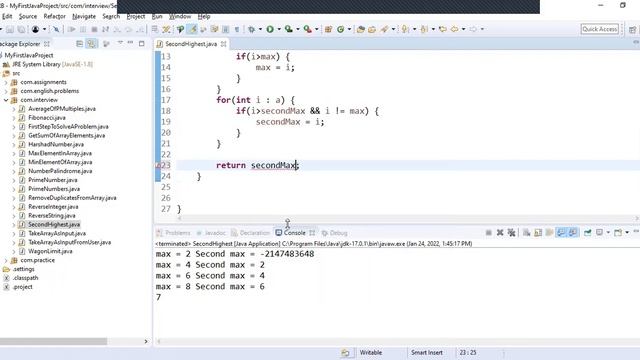This screenshot has height=360, width=640.
Task: Click the External Tools run icon
Action: 307,29
